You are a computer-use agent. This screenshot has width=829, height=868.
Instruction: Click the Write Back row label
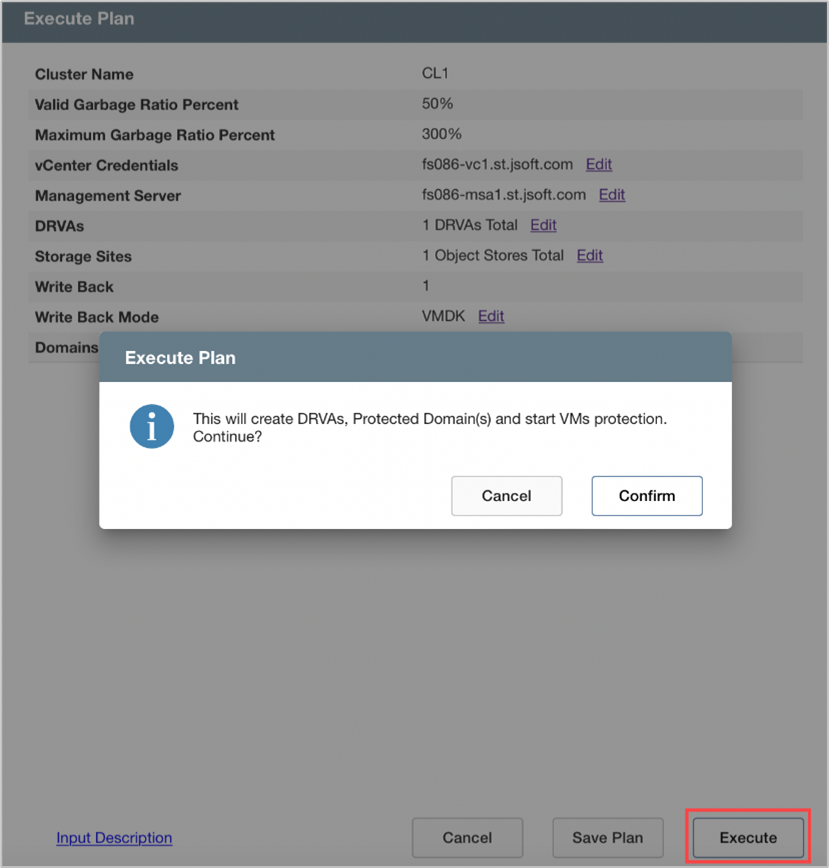coord(74,287)
